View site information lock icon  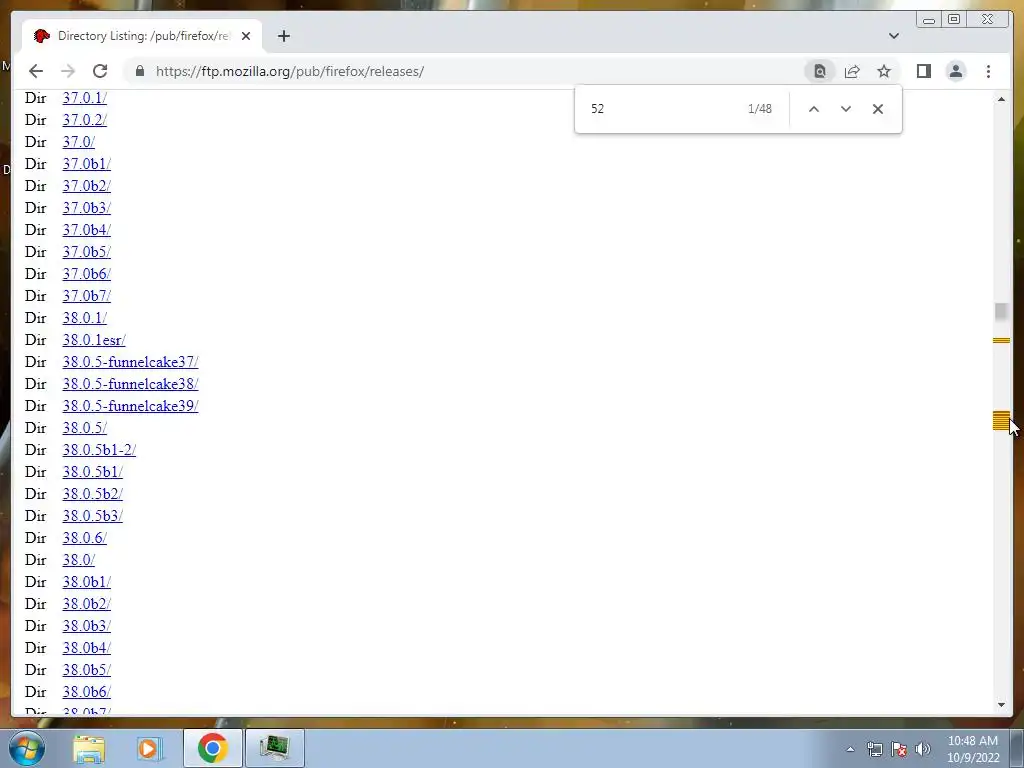[140, 71]
